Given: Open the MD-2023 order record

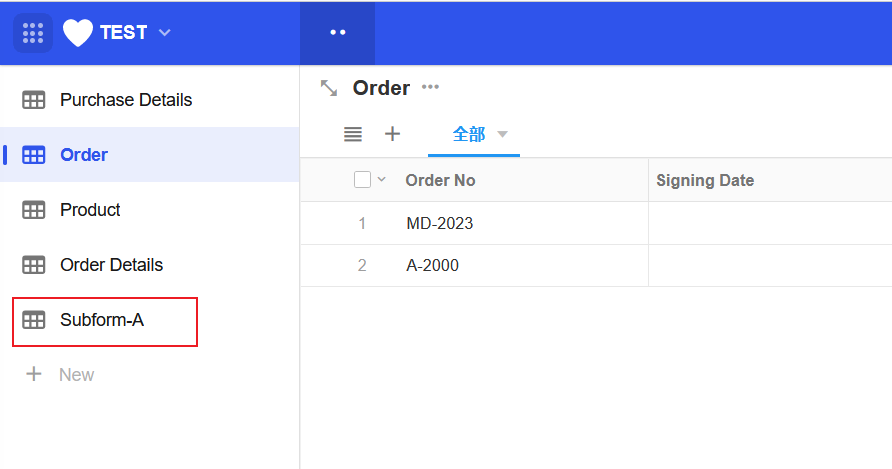Looking at the screenshot, I should tap(440, 223).
